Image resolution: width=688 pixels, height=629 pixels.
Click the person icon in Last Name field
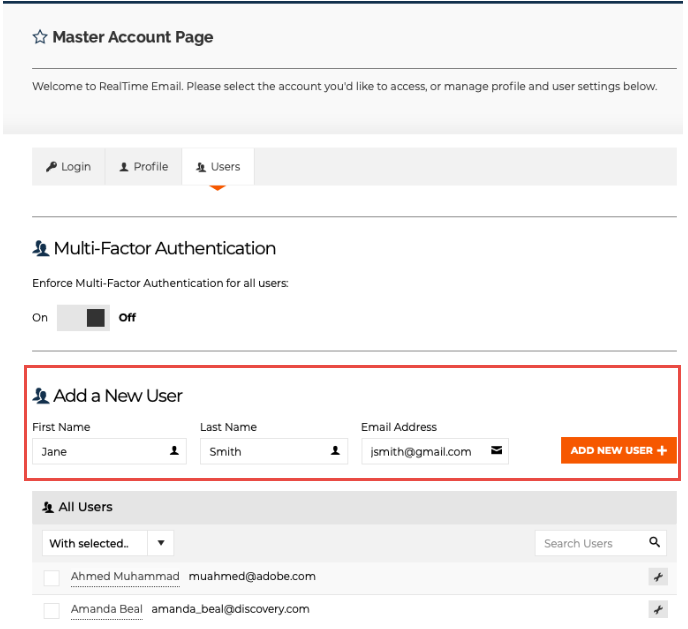pyautogui.click(x=335, y=451)
